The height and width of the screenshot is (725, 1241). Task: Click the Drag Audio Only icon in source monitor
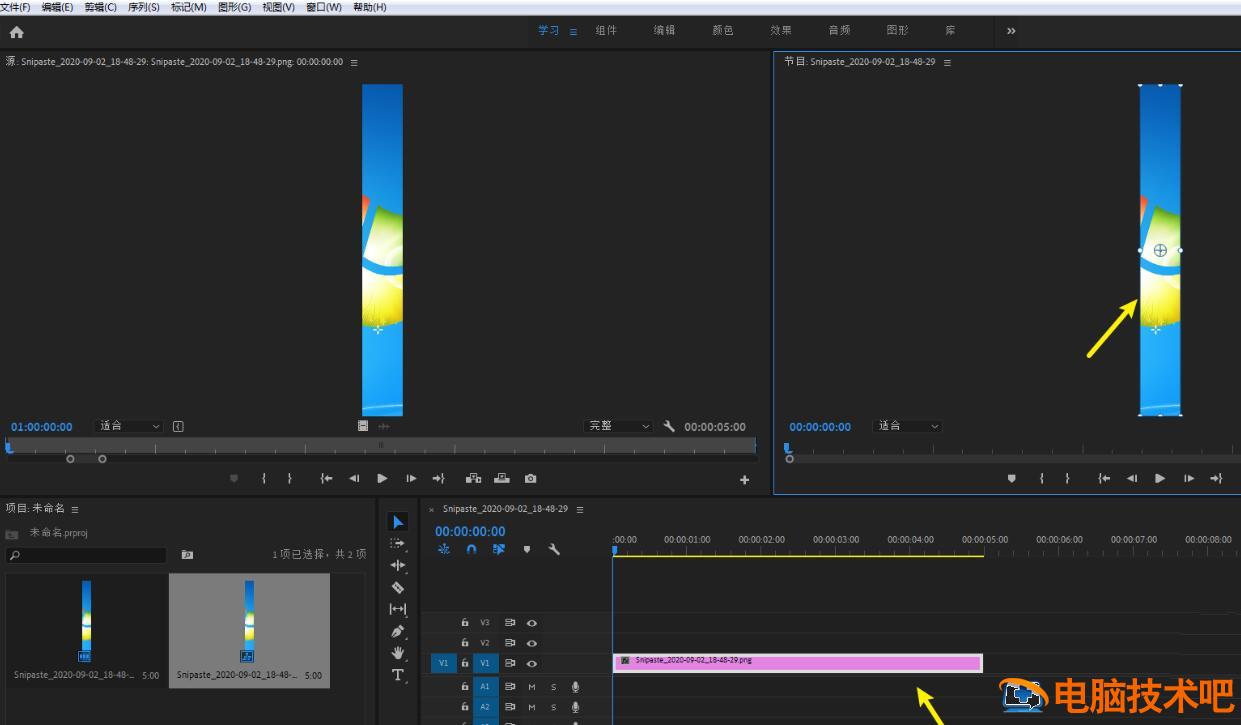coord(384,426)
